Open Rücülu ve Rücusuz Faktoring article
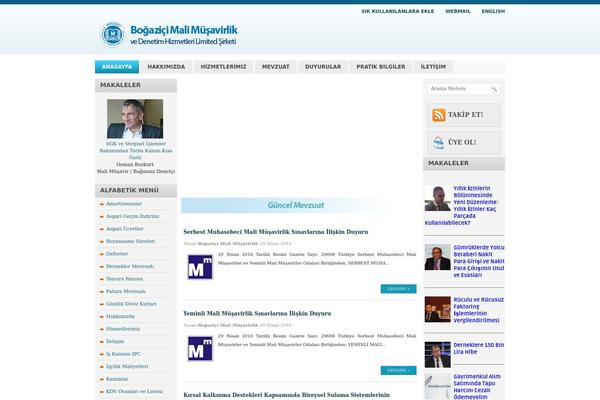 click(478, 310)
